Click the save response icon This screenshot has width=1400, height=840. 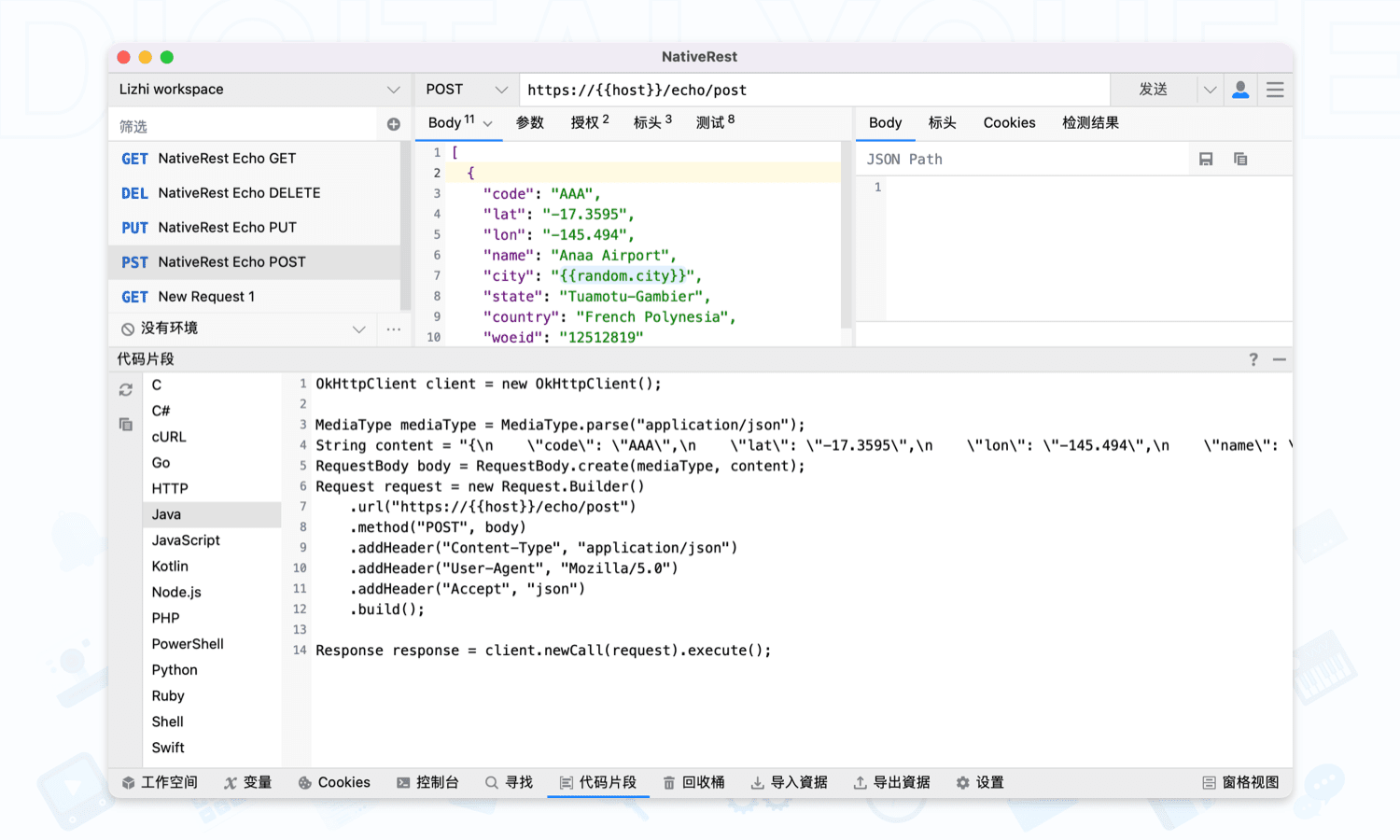(x=1206, y=160)
